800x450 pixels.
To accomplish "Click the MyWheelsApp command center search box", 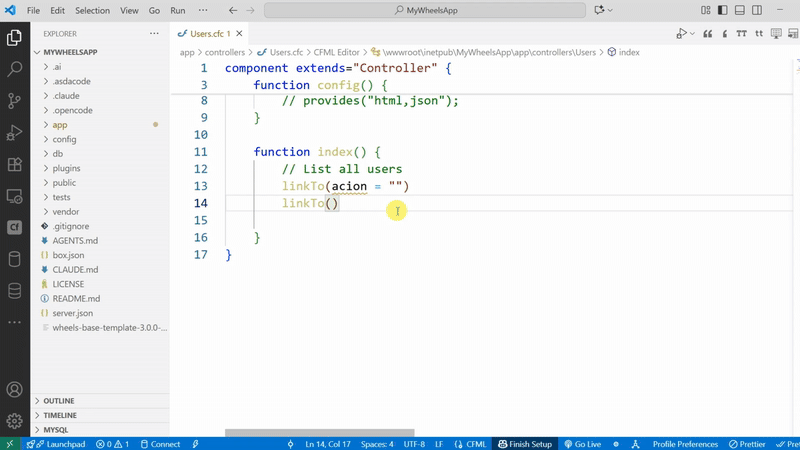I will 424,10.
